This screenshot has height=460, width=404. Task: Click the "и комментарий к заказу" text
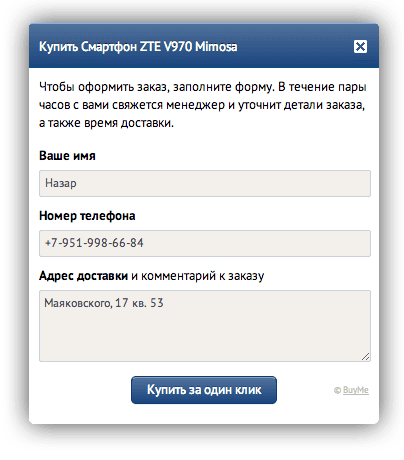198,276
